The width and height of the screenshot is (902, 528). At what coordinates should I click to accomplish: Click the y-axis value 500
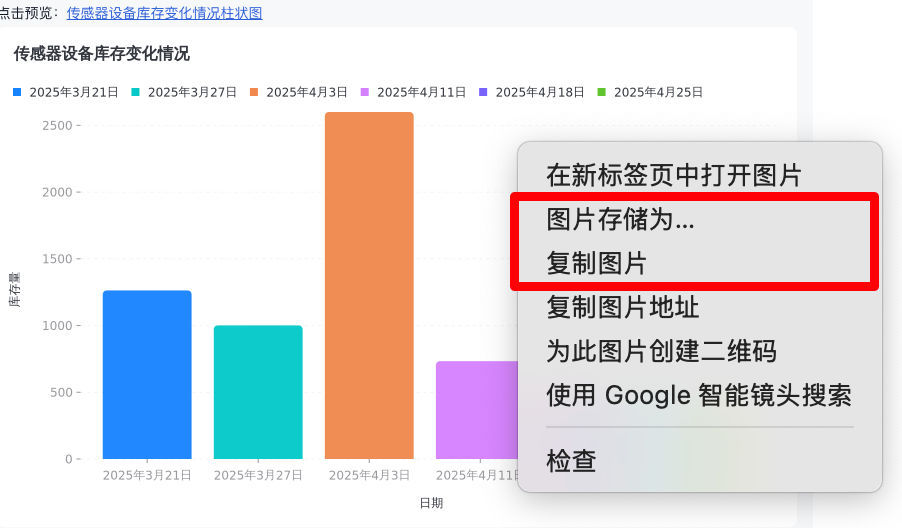pyautogui.click(x=62, y=392)
